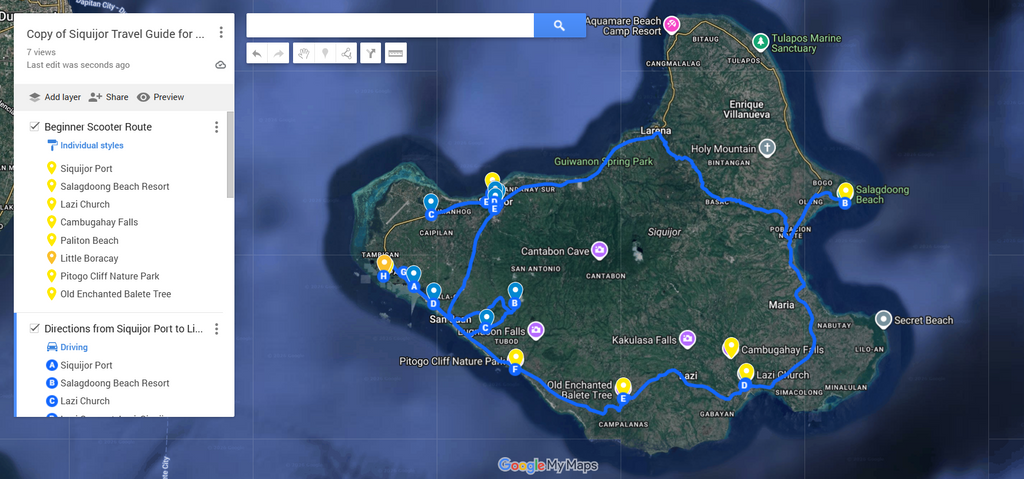Click the Holy Mountain cross marker
The image size is (1024, 479).
767,148
